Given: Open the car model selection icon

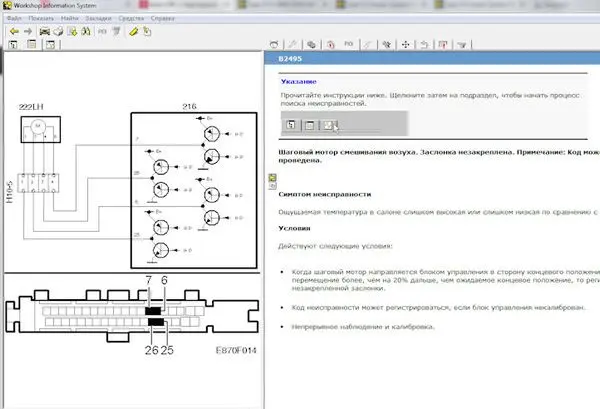Looking at the screenshot, I should click(44, 31).
